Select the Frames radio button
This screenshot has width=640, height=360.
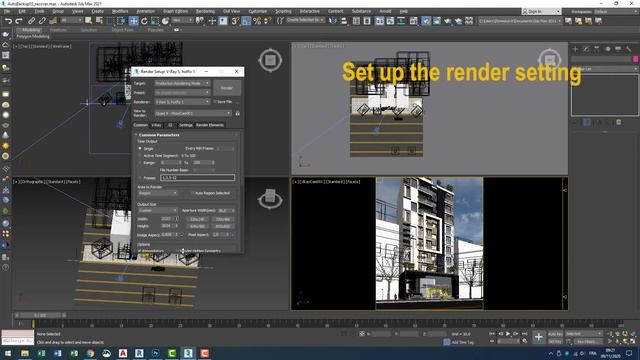pos(140,178)
